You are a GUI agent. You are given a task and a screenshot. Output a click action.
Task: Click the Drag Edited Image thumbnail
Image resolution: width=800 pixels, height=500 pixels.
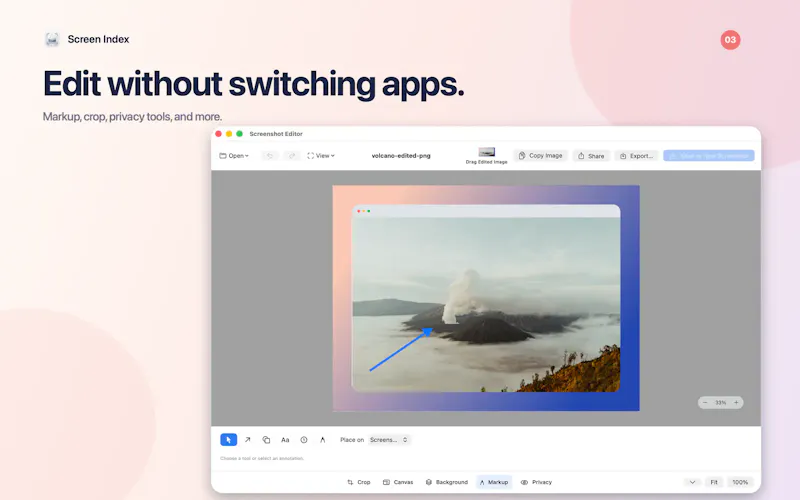487,152
